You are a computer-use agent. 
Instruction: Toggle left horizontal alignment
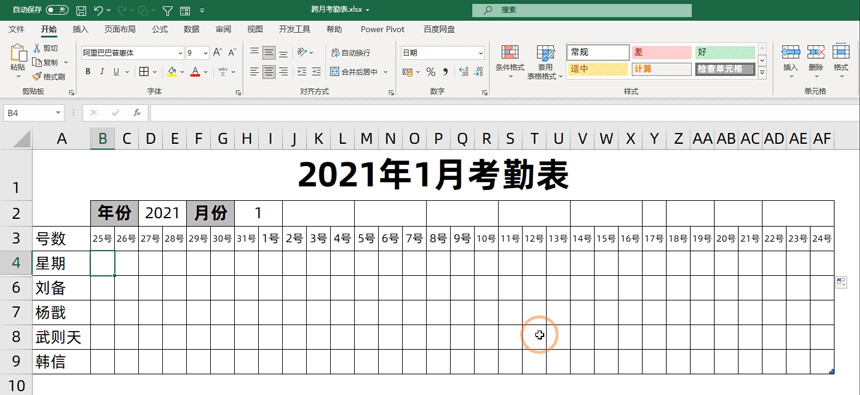tap(254, 71)
